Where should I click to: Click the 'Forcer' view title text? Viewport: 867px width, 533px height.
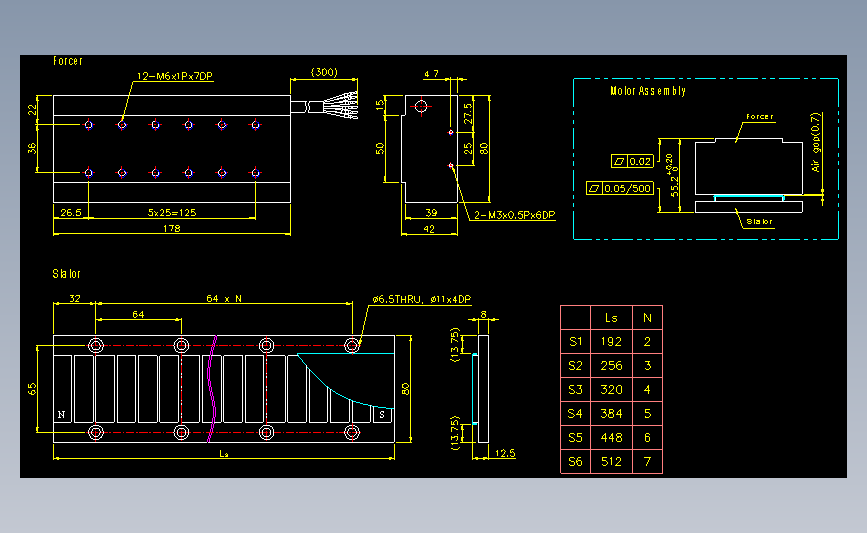coord(67,61)
